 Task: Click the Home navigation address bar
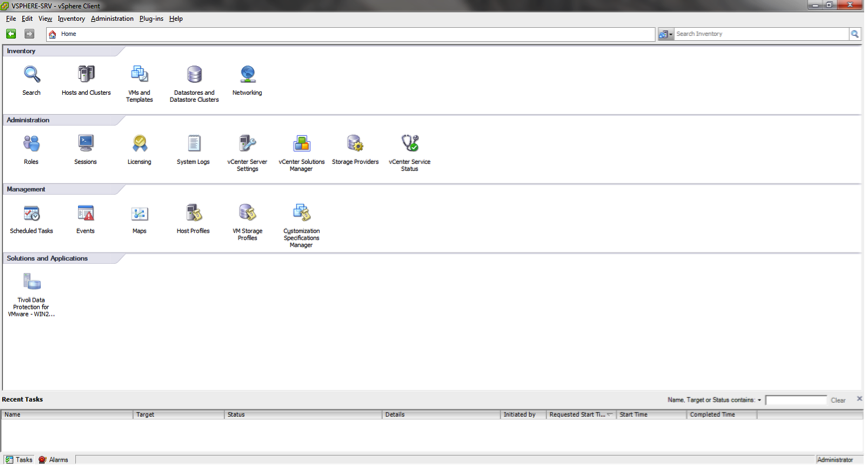tap(351, 34)
